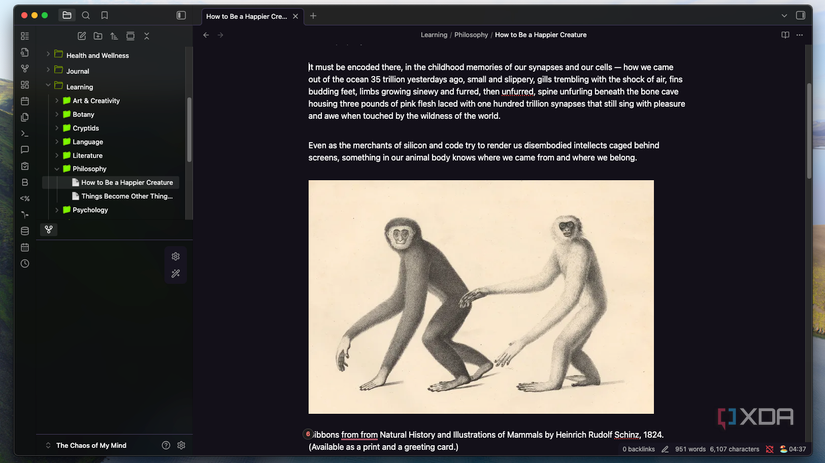Open daily note calendar icon, upper ribbon
Image resolution: width=825 pixels, height=463 pixels.
point(25,101)
